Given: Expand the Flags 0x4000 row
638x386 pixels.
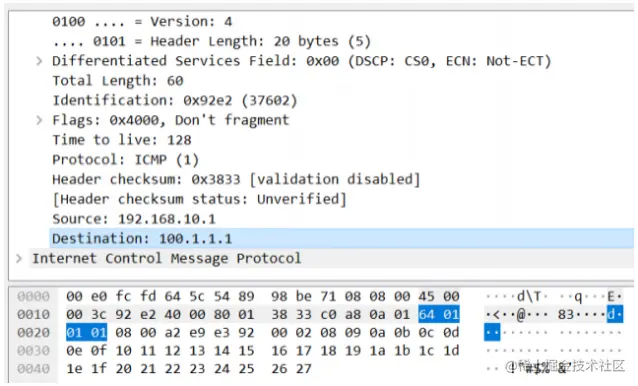Looking at the screenshot, I should (x=39, y=120).
